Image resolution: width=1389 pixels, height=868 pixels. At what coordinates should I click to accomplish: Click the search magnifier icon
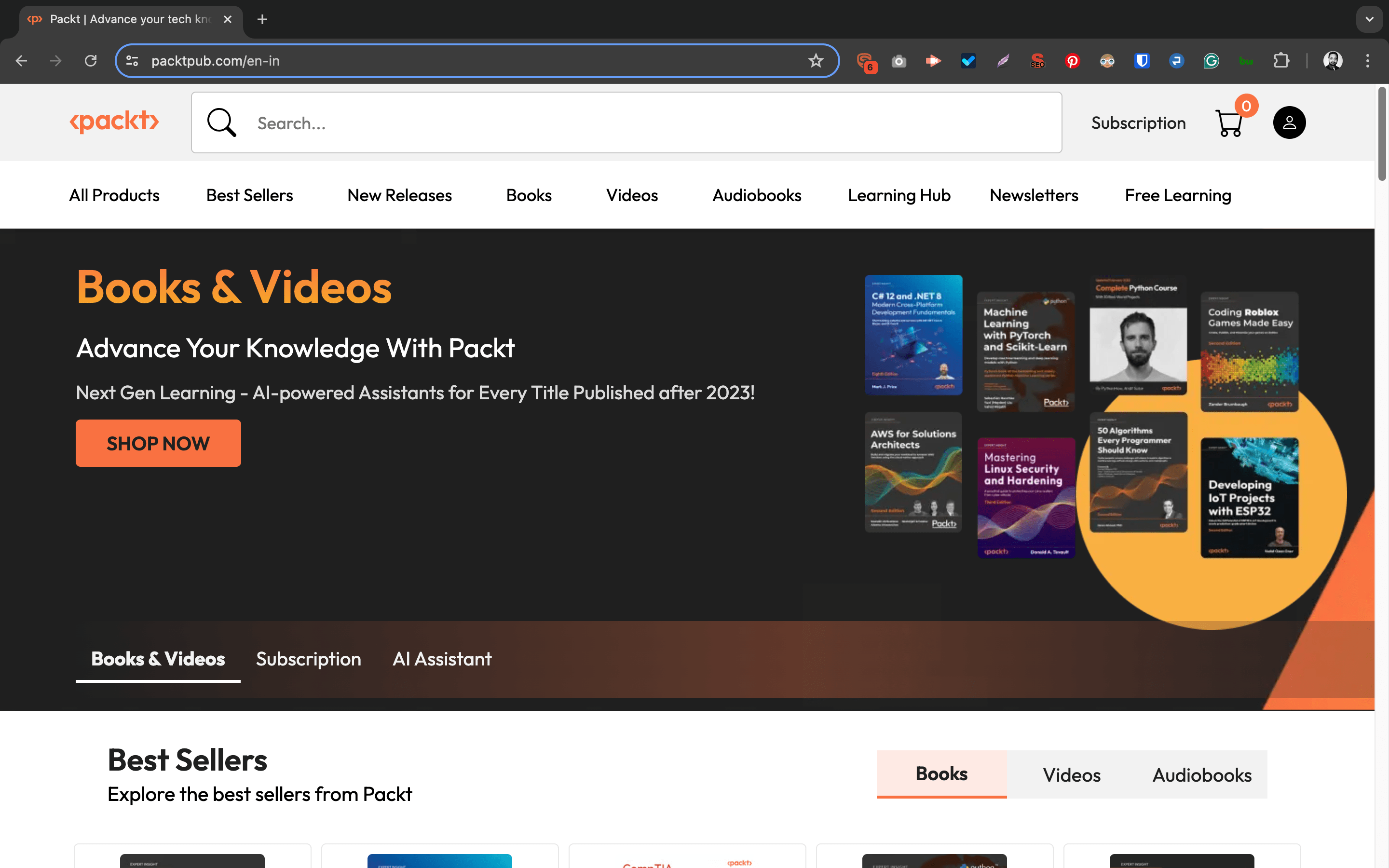pos(221,123)
